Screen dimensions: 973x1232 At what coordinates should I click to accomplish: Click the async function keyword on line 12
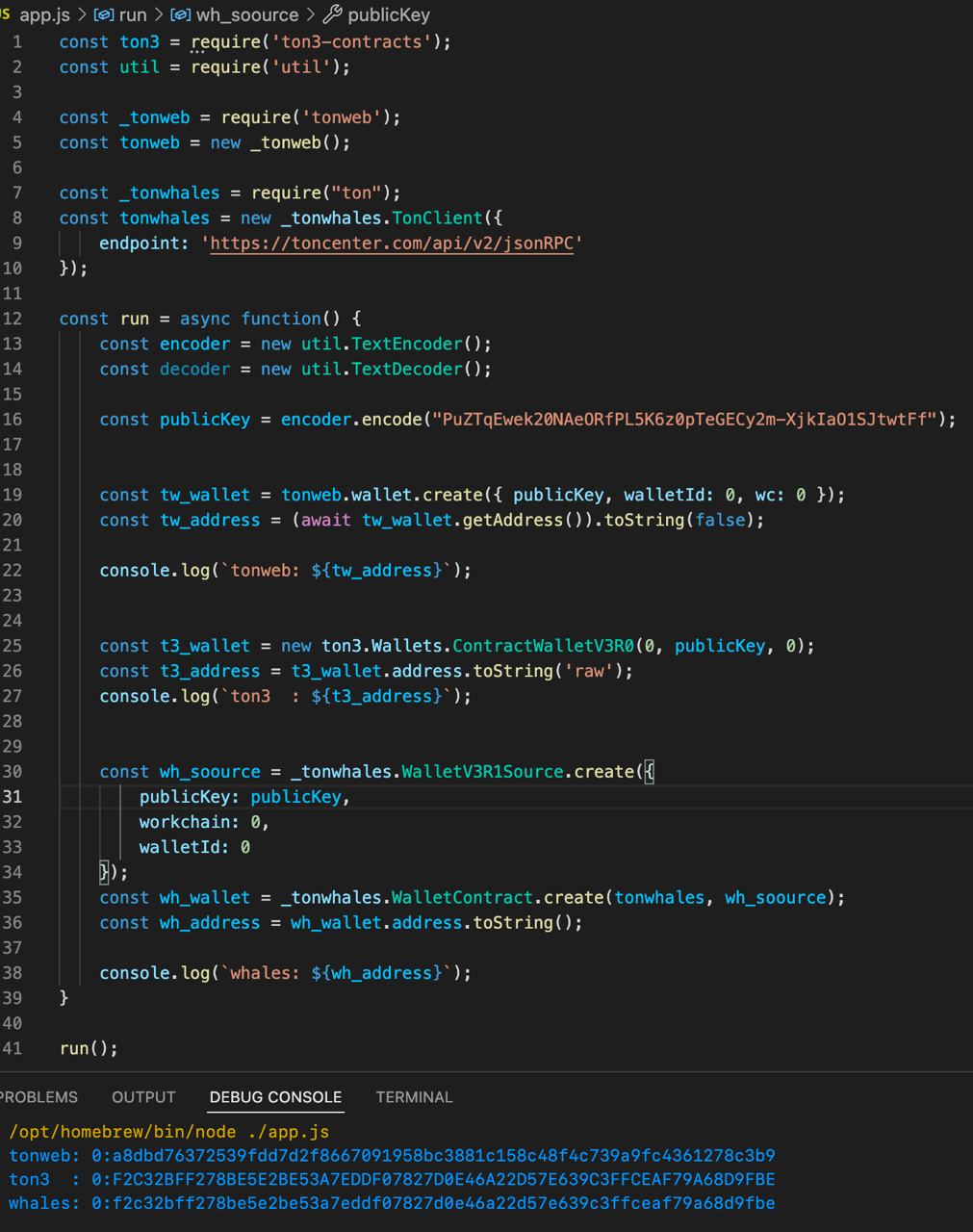[x=250, y=320]
